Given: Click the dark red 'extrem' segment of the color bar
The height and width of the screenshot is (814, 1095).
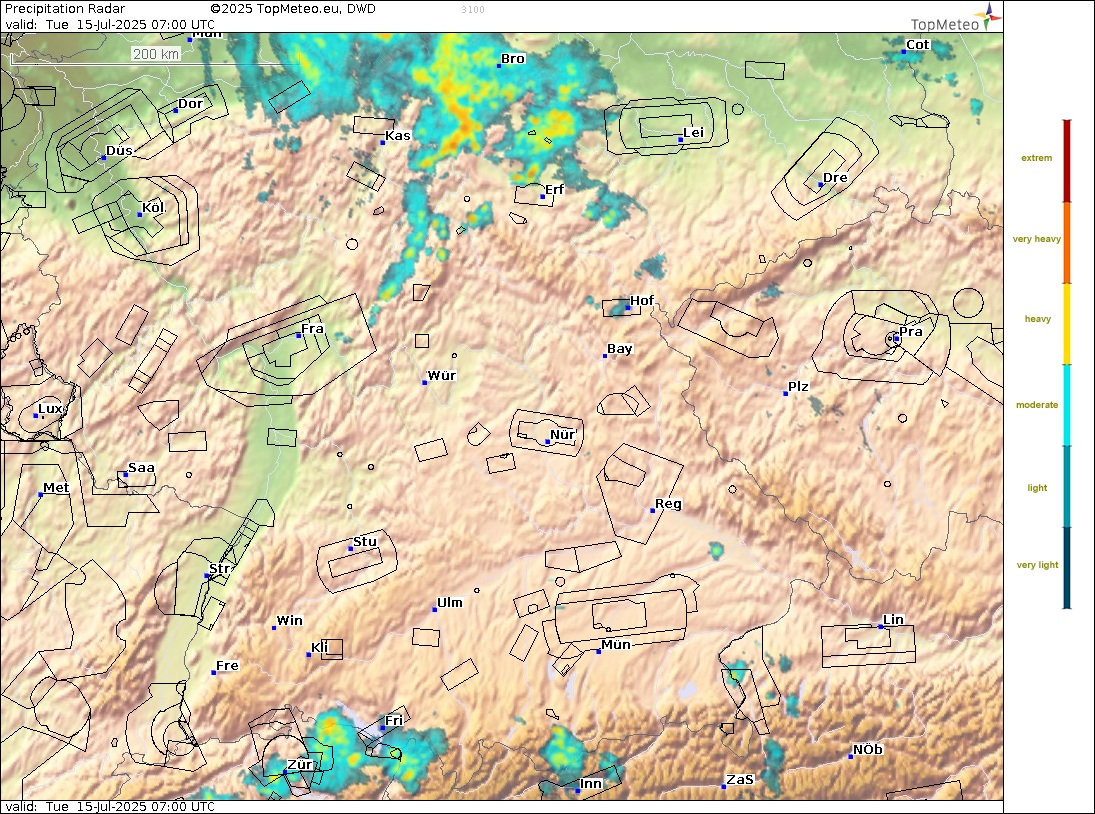Looking at the screenshot, I should (x=1066, y=161).
